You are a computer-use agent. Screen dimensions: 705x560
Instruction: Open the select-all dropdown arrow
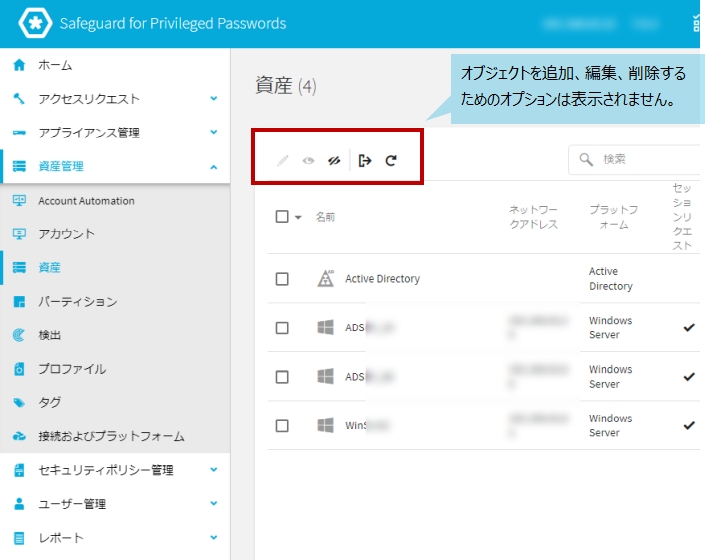pos(298,218)
